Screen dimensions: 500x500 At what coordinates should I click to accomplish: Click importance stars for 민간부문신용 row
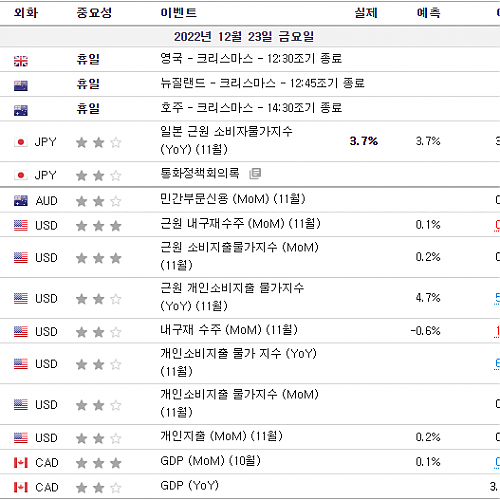coord(98,201)
